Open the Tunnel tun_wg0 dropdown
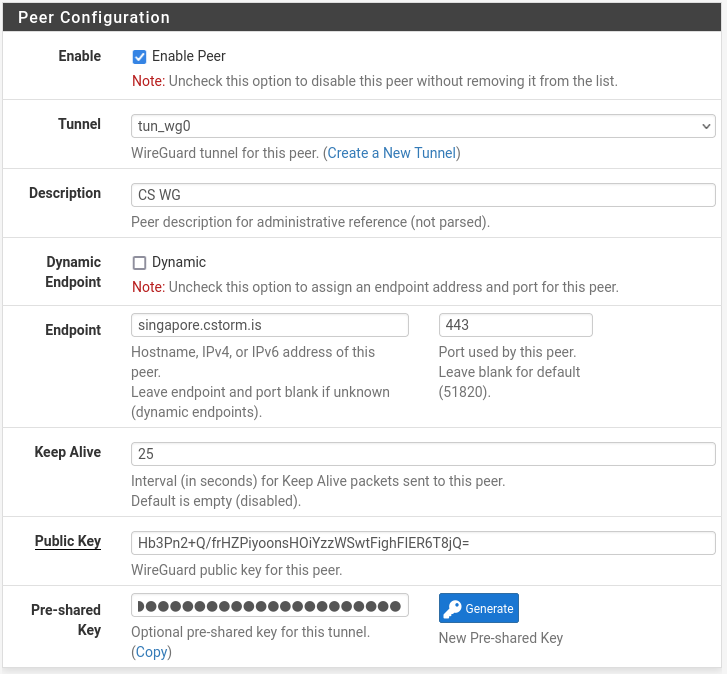The width and height of the screenshot is (727, 674). [x=423, y=126]
